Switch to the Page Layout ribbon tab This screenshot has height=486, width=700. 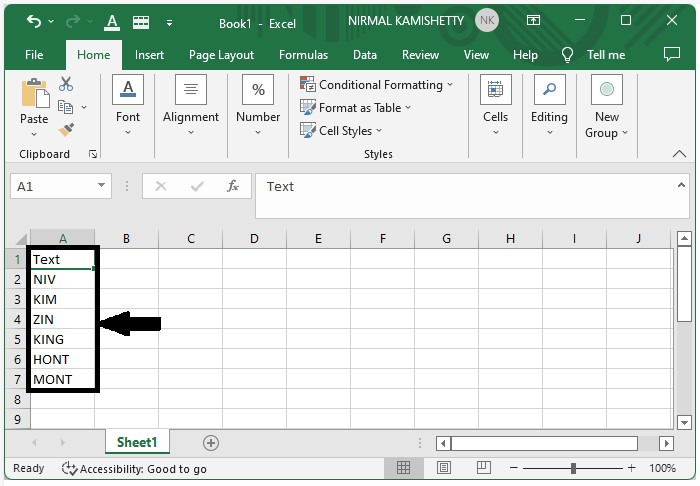221,55
